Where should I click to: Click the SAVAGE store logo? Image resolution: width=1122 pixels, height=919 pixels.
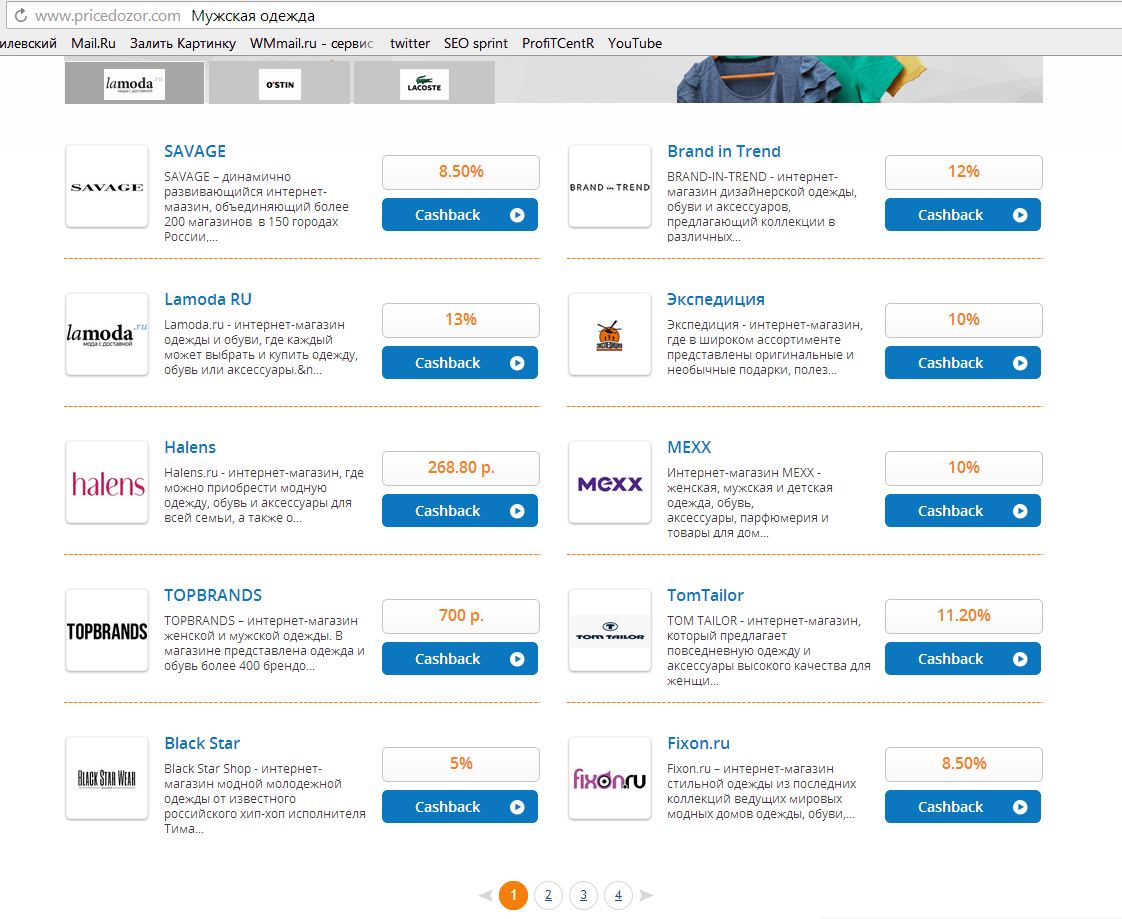107,187
